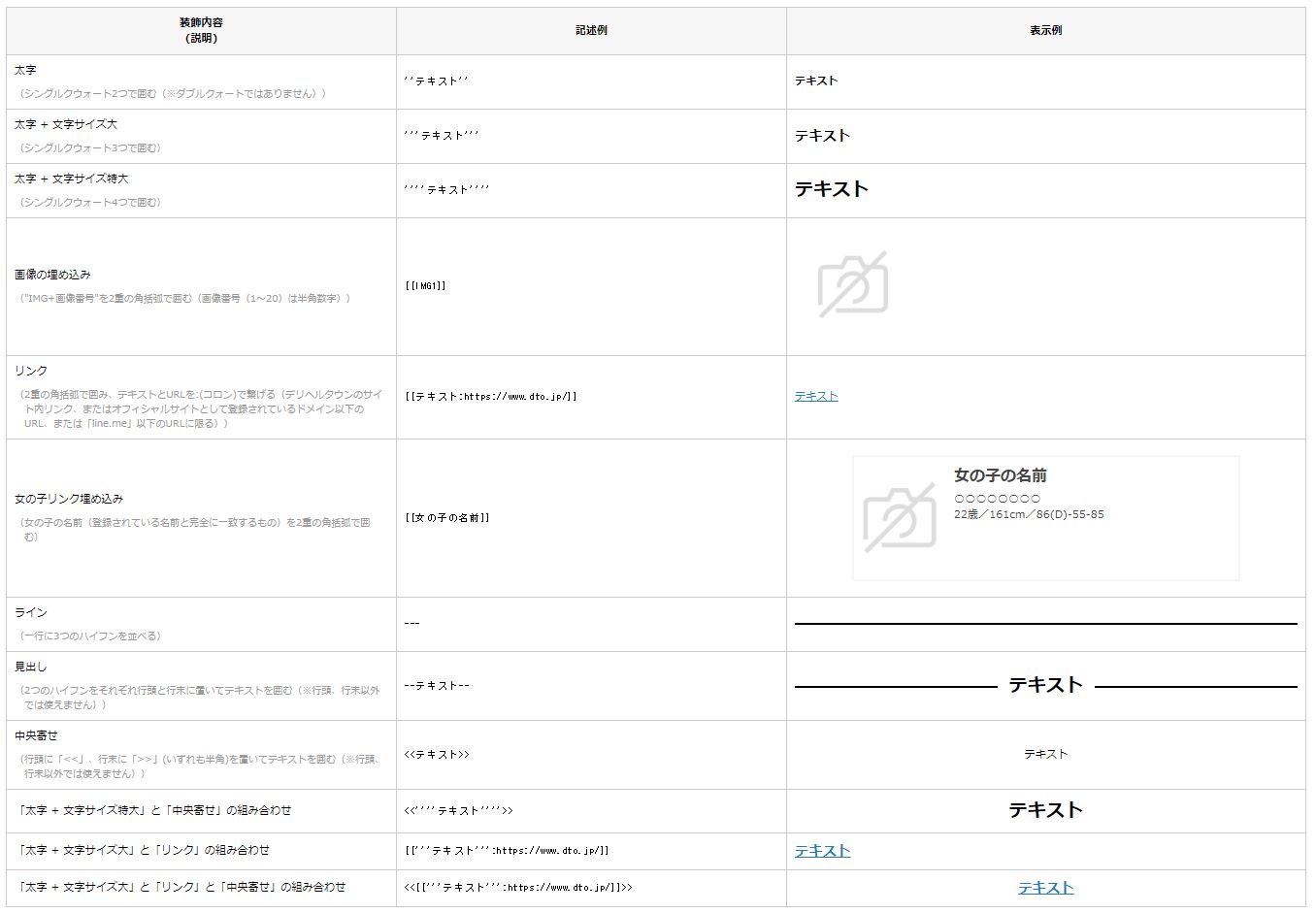Click the centered small テキスト display example
Image resolution: width=1316 pixels, height=913 pixels.
point(1045,754)
